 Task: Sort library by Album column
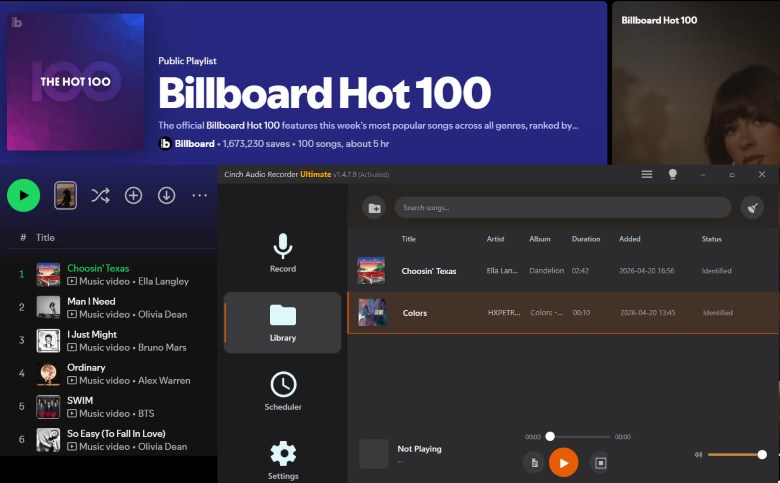(x=540, y=239)
